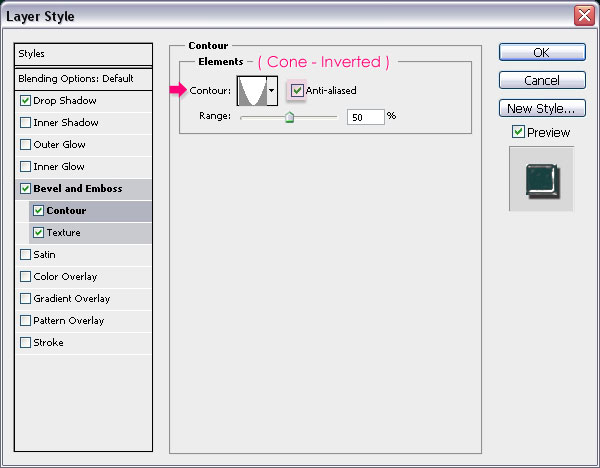The image size is (600, 468).
Task: Click the Range percentage input field
Action: [365, 117]
